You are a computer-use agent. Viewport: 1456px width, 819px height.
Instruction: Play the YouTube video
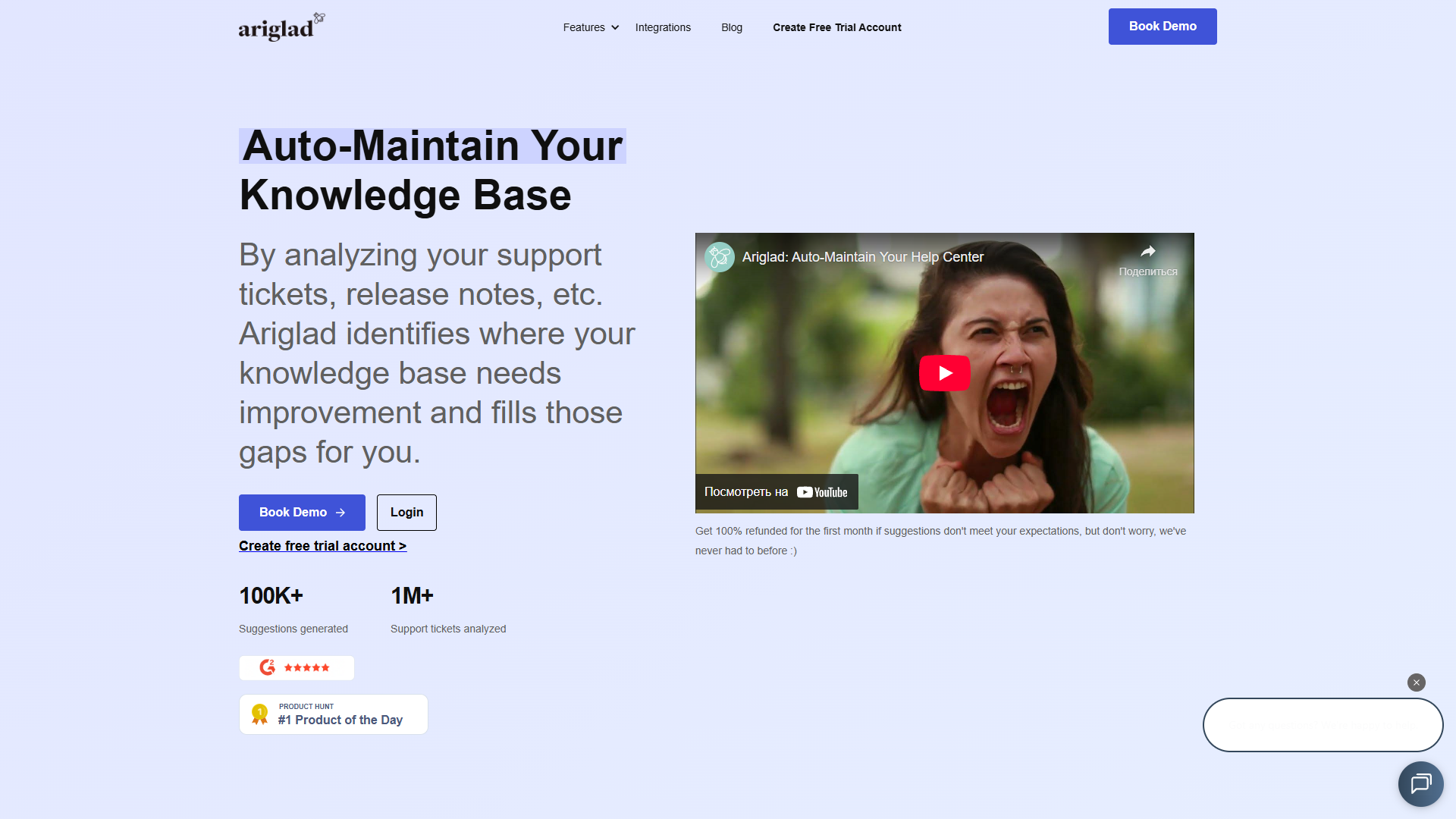point(944,373)
